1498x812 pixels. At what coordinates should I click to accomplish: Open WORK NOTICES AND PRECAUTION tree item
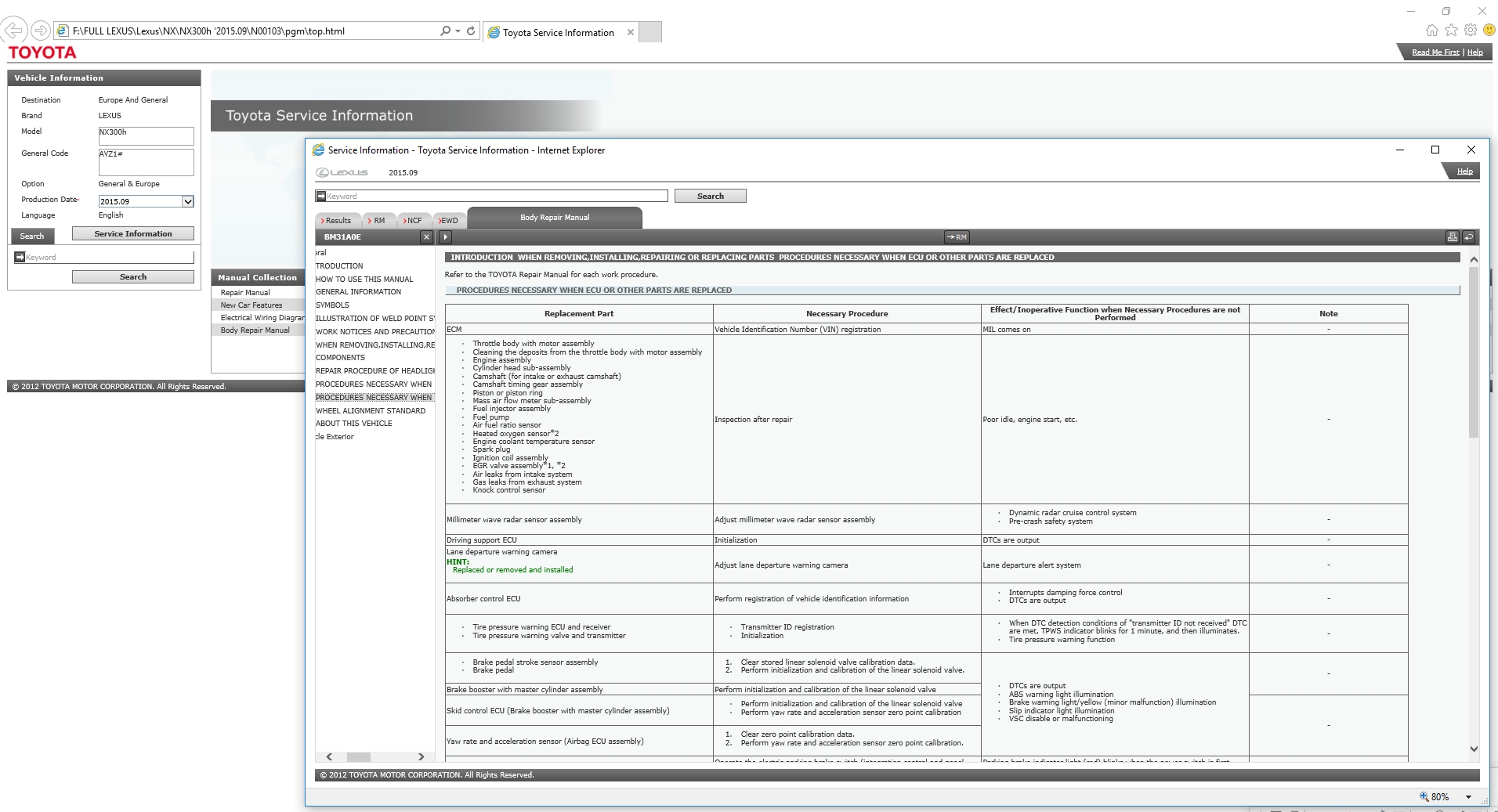tap(375, 332)
